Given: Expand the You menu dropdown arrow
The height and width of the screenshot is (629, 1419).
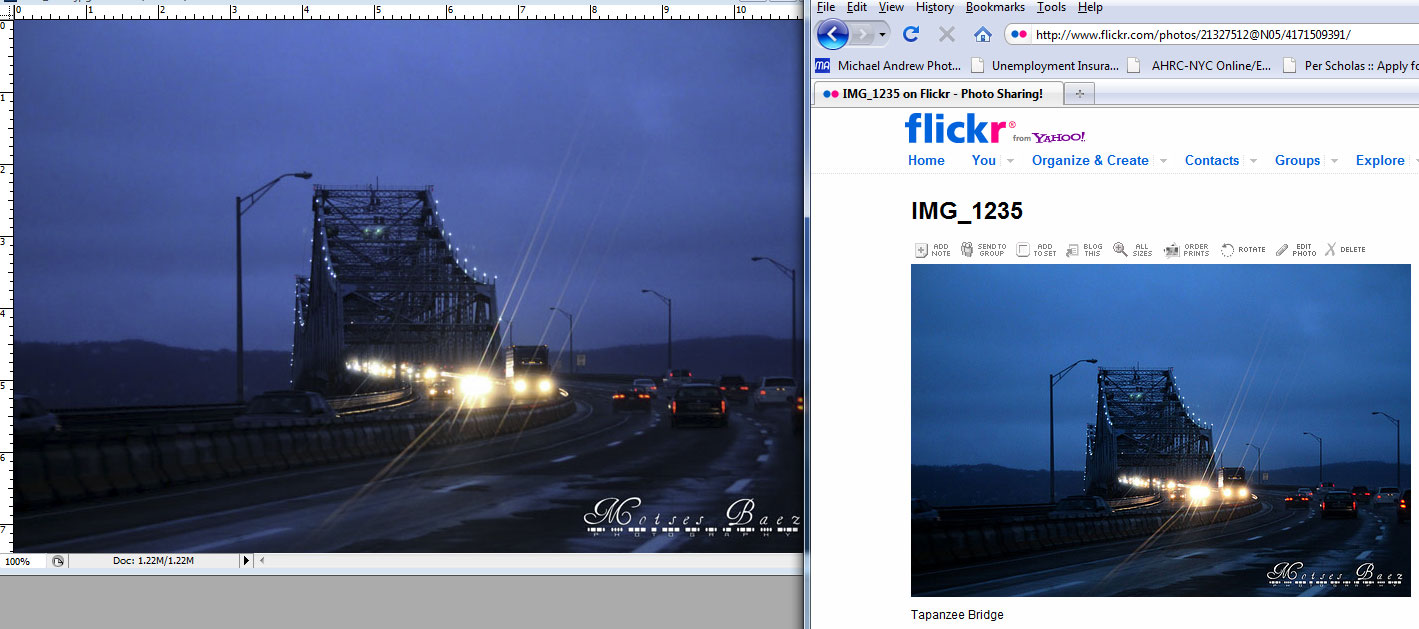Looking at the screenshot, I should pos(1010,161).
